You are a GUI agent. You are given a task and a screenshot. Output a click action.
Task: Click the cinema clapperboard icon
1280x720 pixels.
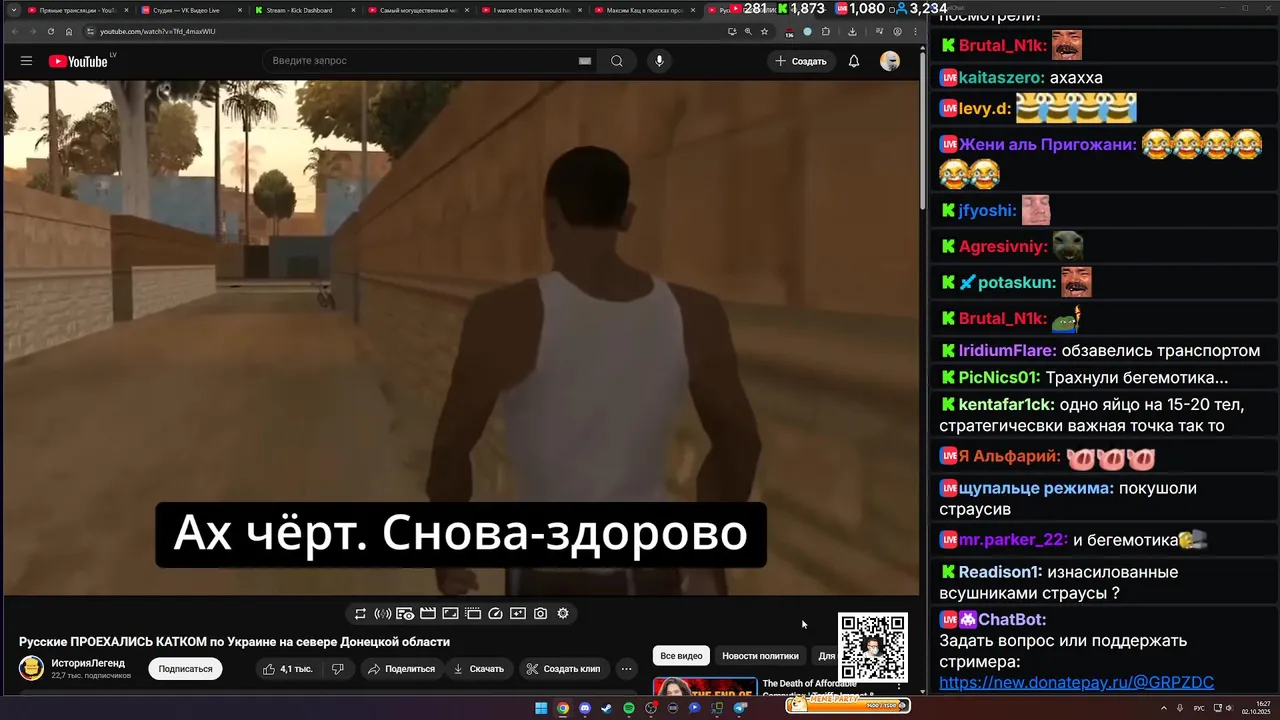[x=428, y=614]
